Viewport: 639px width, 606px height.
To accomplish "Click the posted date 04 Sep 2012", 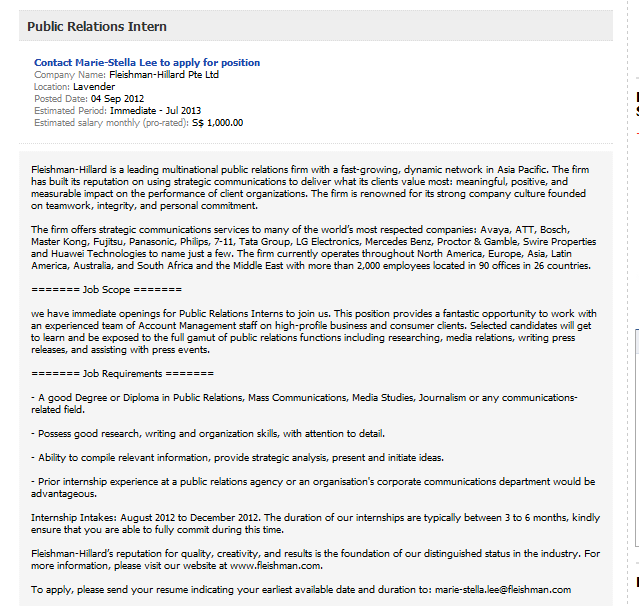I will 117,99.
